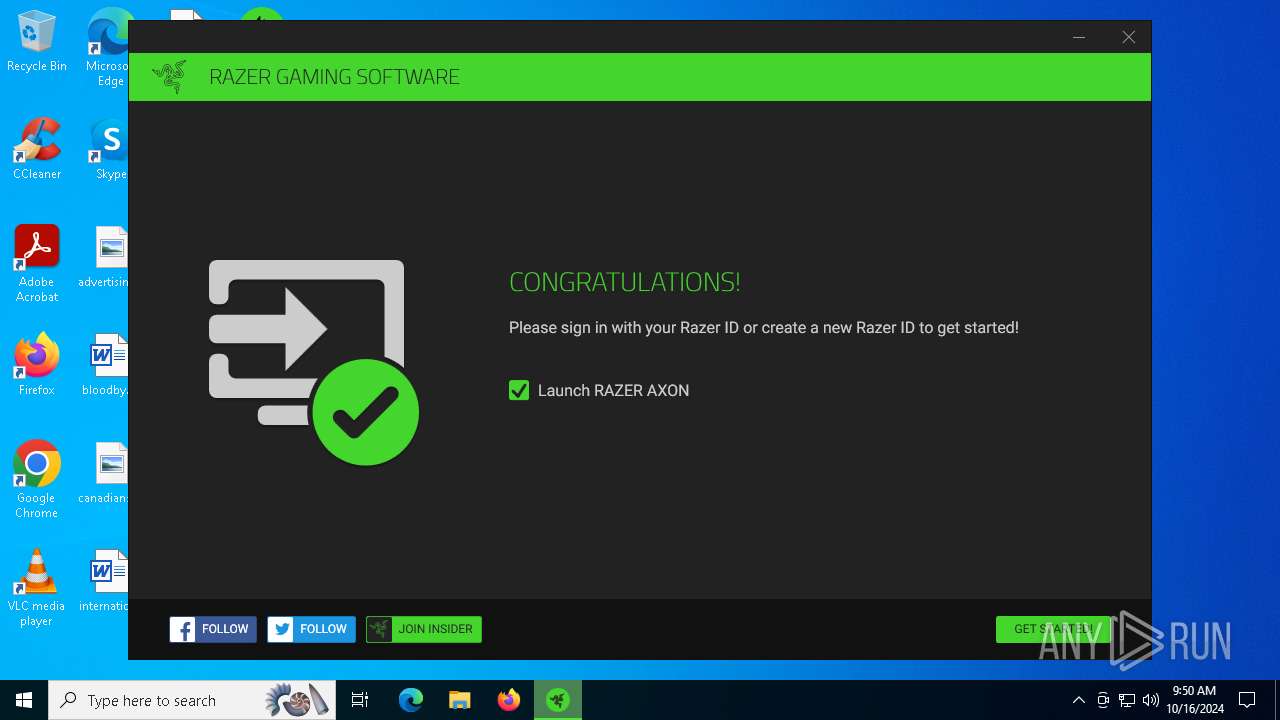Show hidden system tray icons
Screen dimensions: 1280x720
click(x=1078, y=700)
